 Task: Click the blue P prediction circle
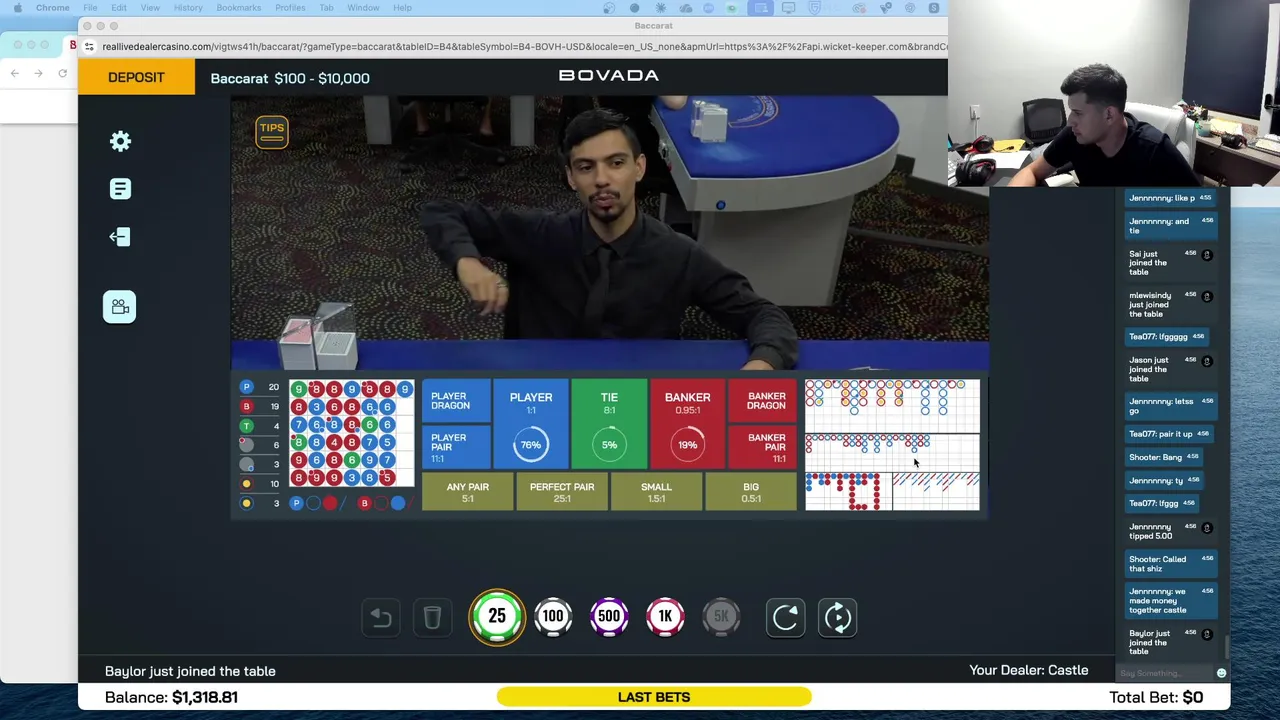(x=296, y=503)
